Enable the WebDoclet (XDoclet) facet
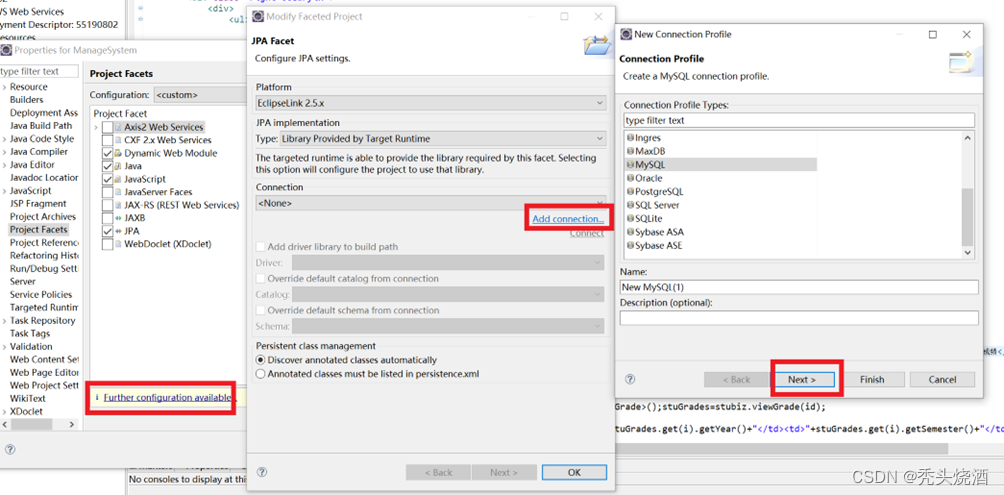The height and width of the screenshot is (495, 1004). (107, 244)
